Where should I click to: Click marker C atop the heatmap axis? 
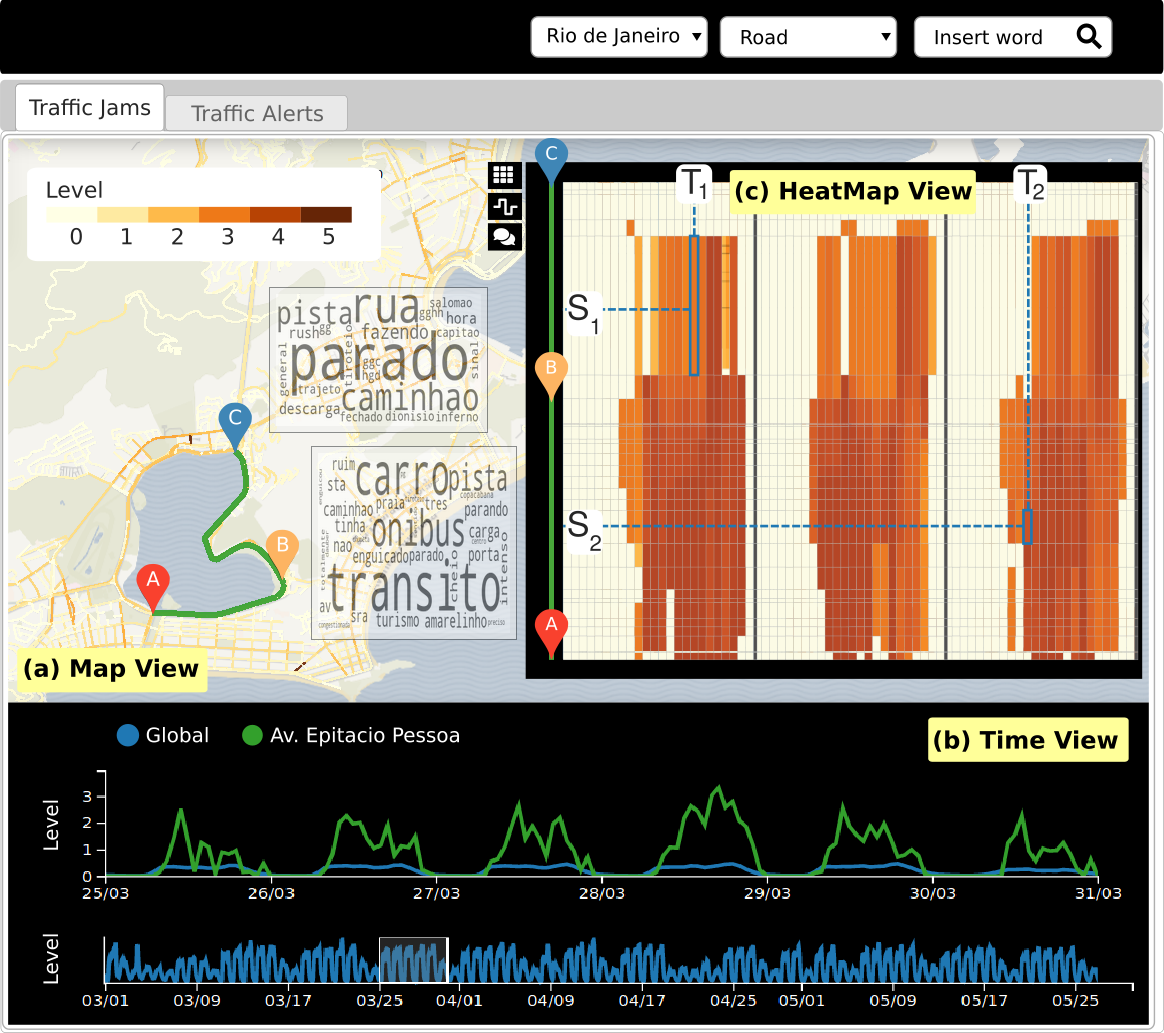click(x=551, y=158)
